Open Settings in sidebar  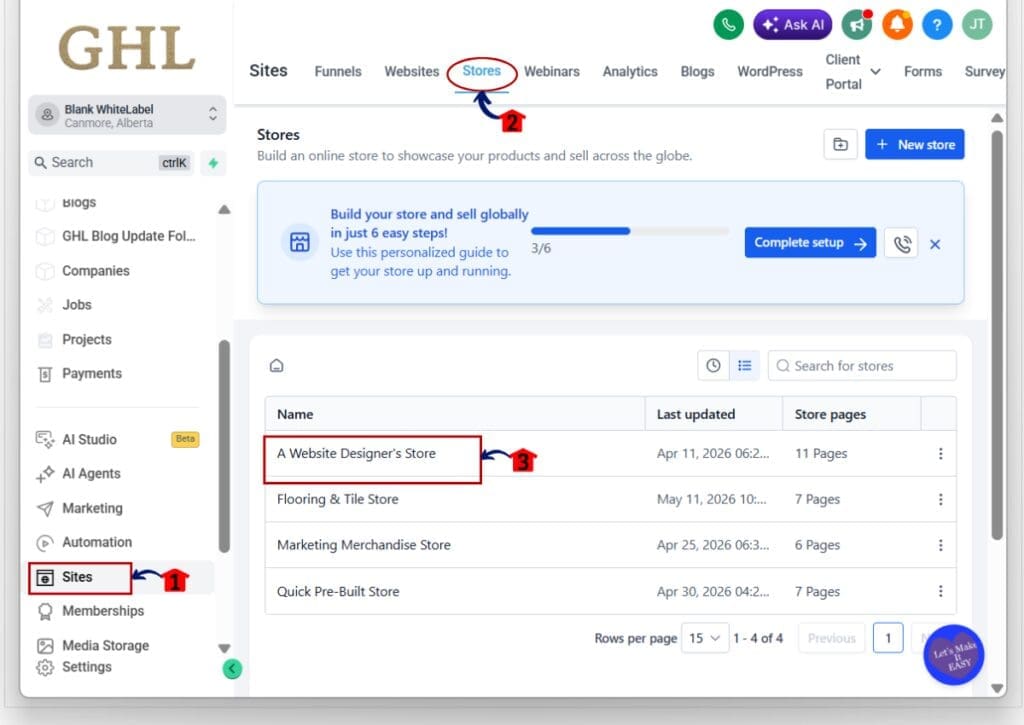86,667
